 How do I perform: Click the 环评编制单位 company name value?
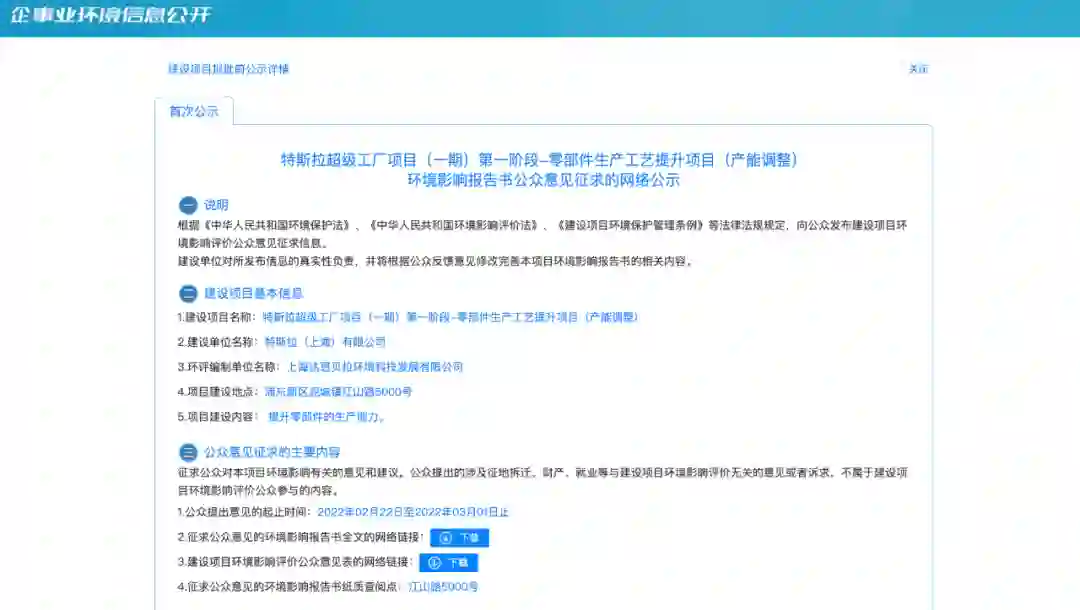(x=375, y=367)
